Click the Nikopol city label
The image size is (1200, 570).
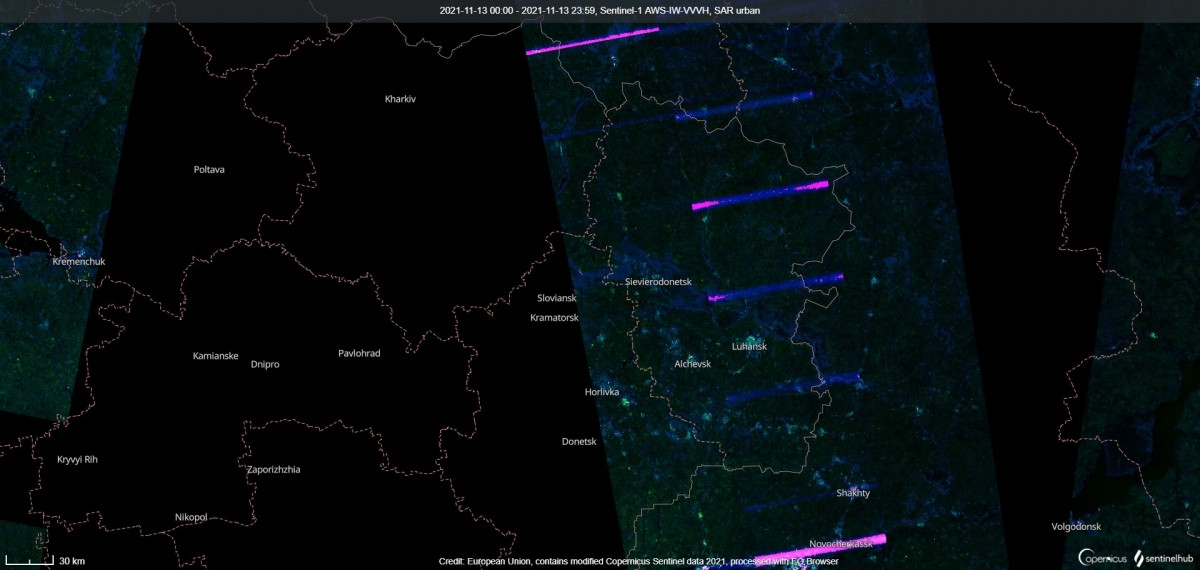click(x=190, y=517)
